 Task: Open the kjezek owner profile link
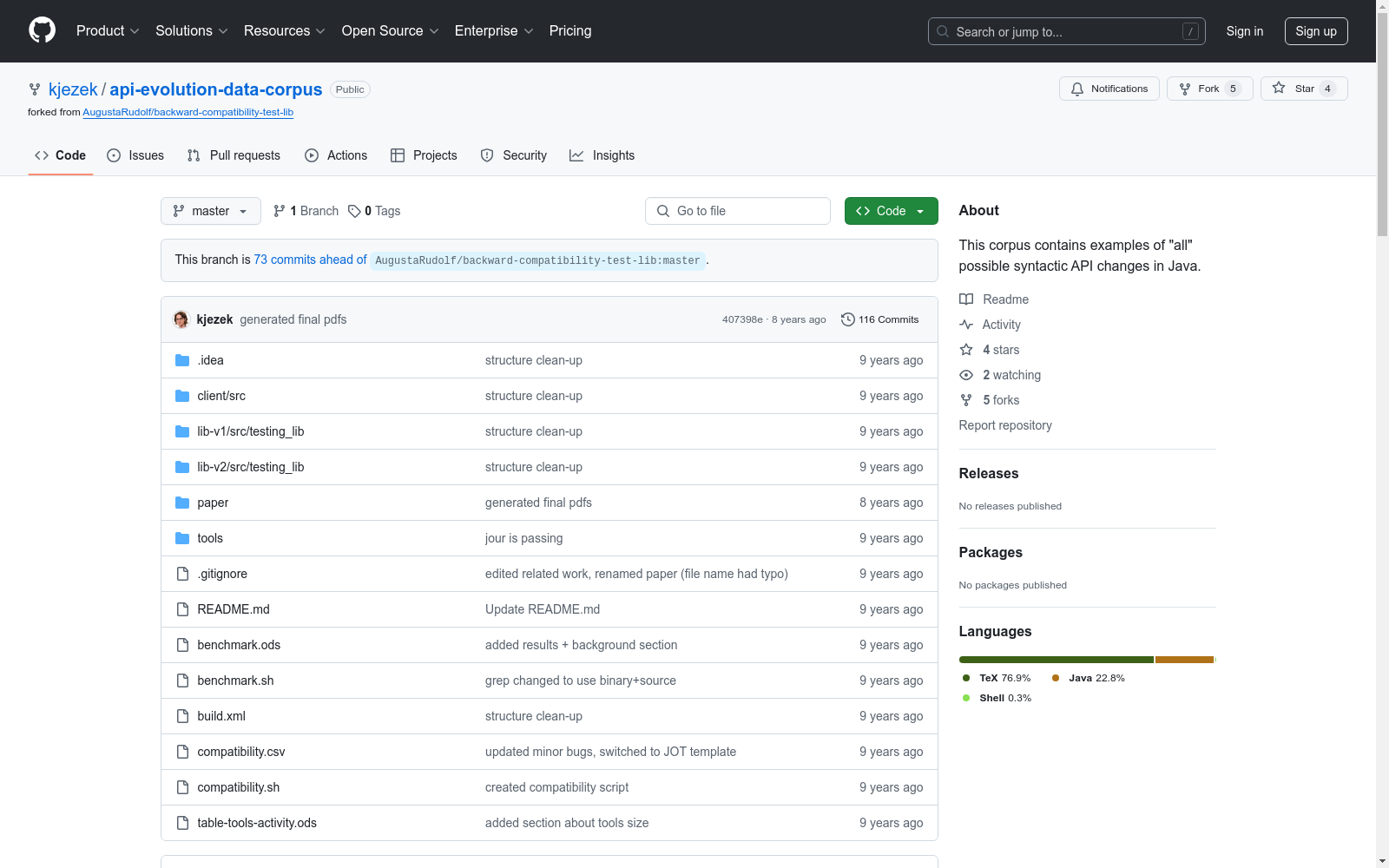click(x=73, y=89)
